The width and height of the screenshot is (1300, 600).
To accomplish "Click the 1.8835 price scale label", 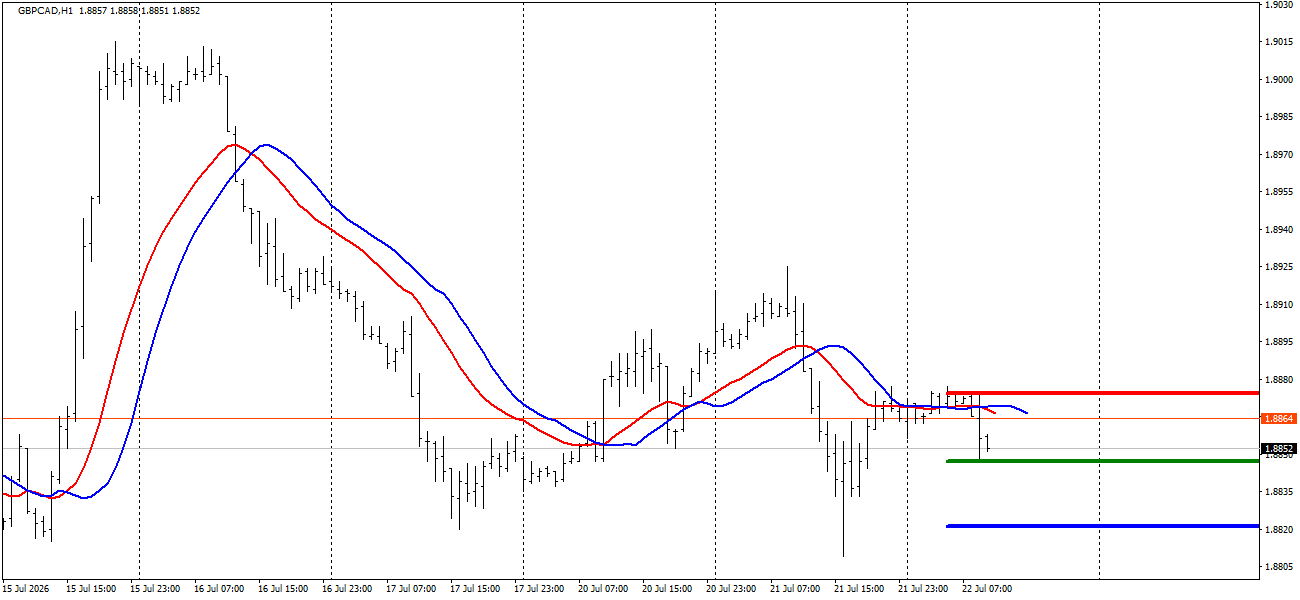I will coord(1278,492).
